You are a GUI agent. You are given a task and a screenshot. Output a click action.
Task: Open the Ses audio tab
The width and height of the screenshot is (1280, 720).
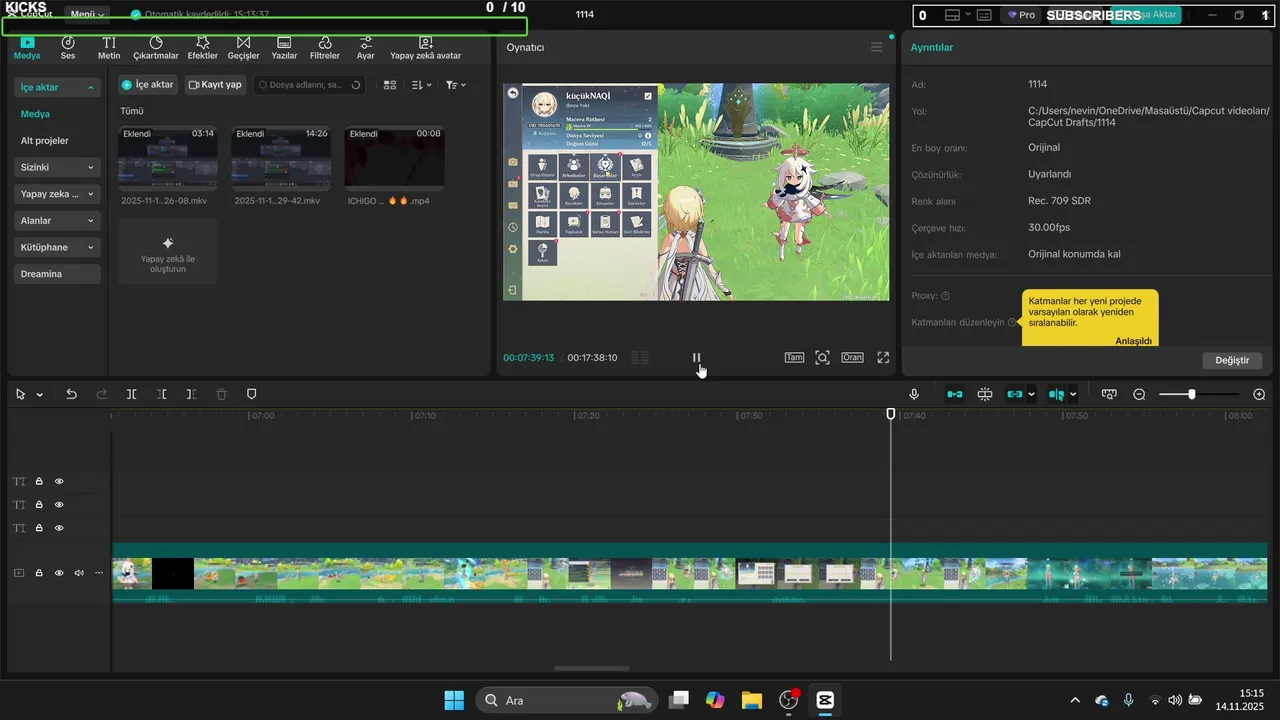point(68,48)
